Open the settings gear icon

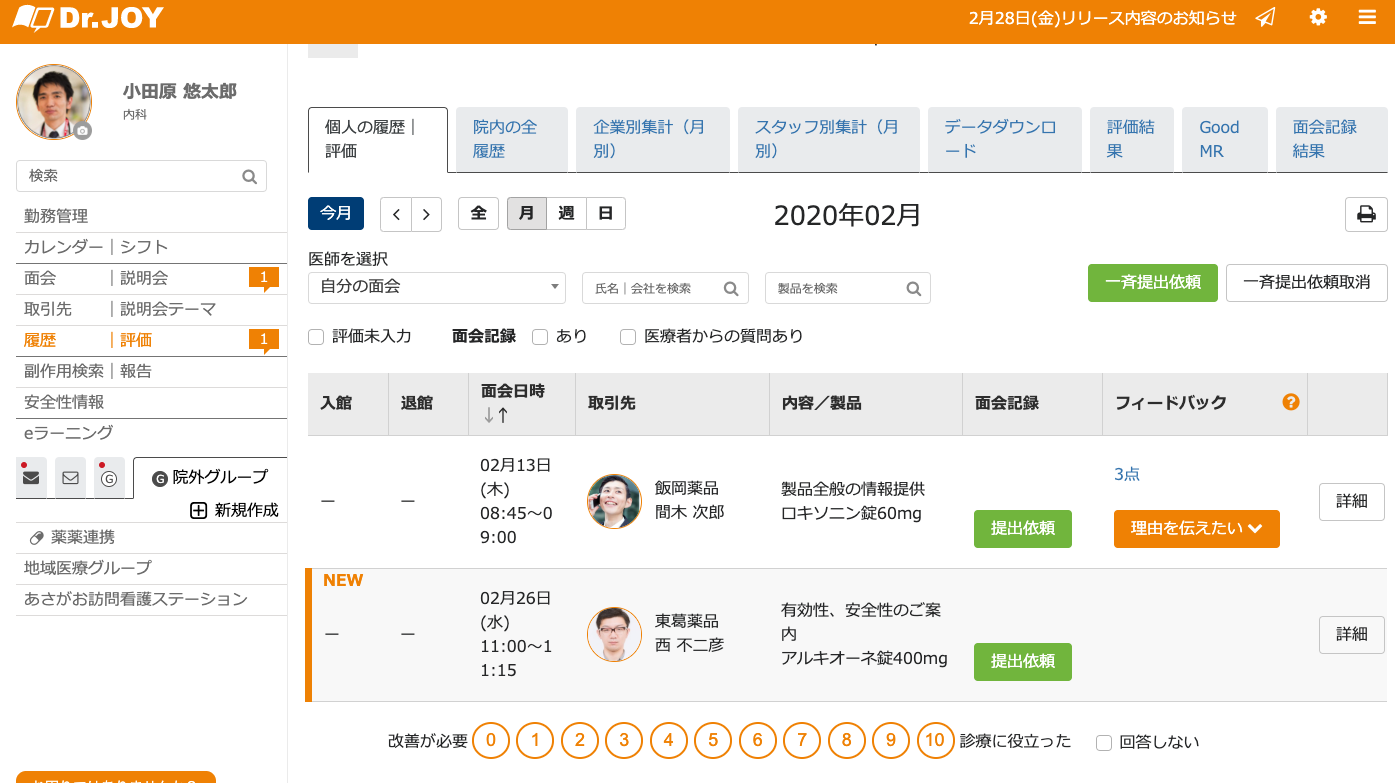click(1318, 17)
